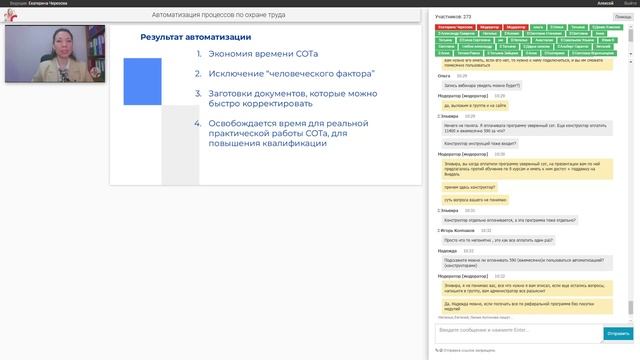Click the message 'Конструктор инструкций тоже входит?'
Image resolution: width=640 pixels, height=360 pixels.
pyautogui.click(x=480, y=143)
